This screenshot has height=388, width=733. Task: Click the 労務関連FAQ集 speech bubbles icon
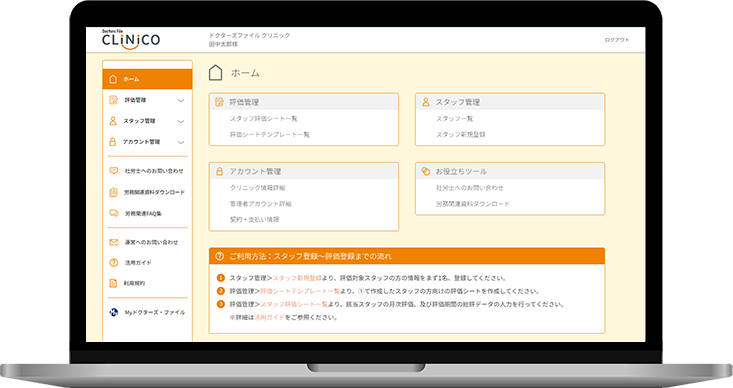tap(114, 213)
